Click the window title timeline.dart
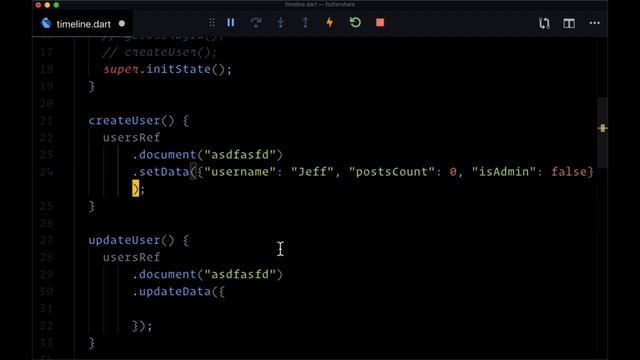The image size is (640, 360). click(320, 4)
